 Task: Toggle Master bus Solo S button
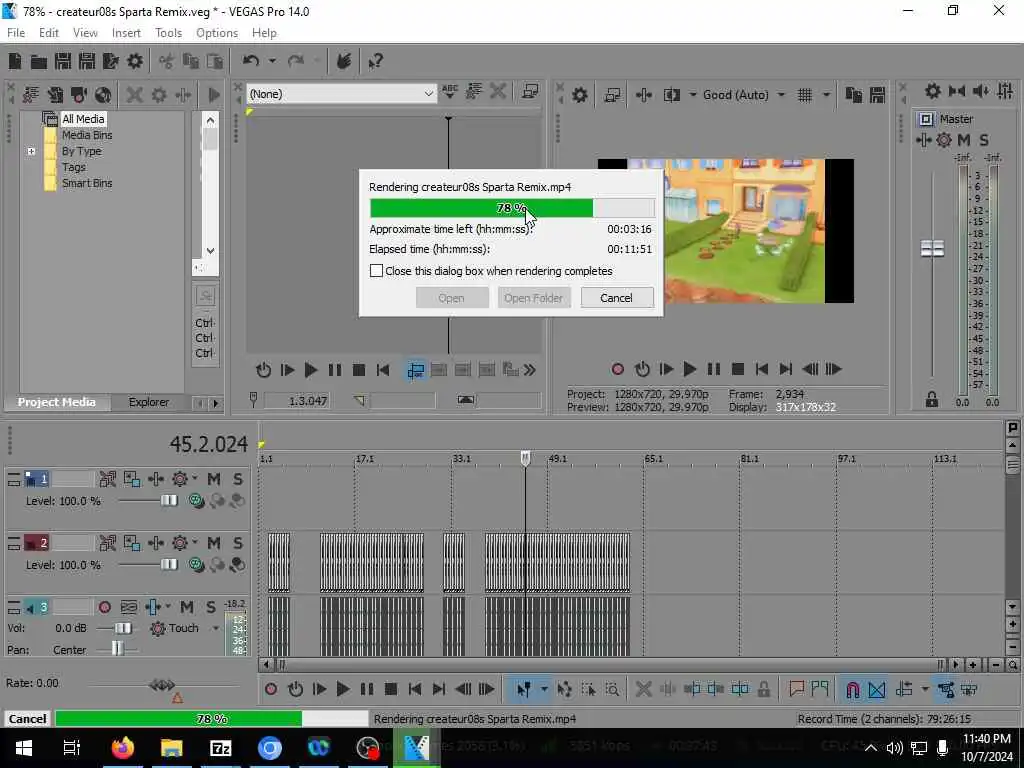click(x=984, y=140)
